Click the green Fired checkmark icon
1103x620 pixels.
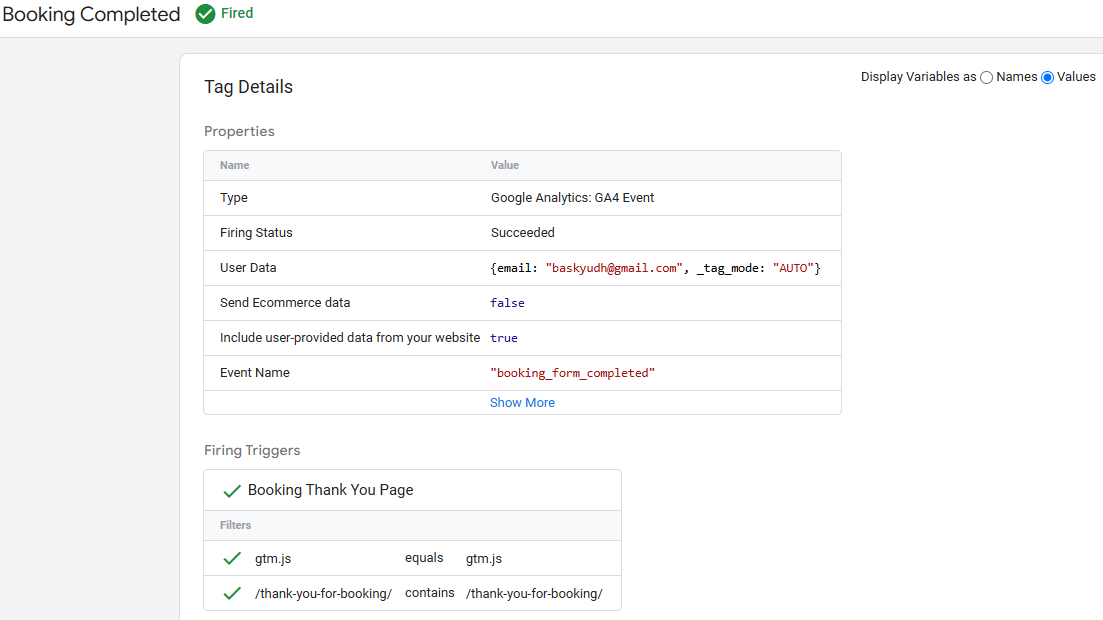click(205, 14)
